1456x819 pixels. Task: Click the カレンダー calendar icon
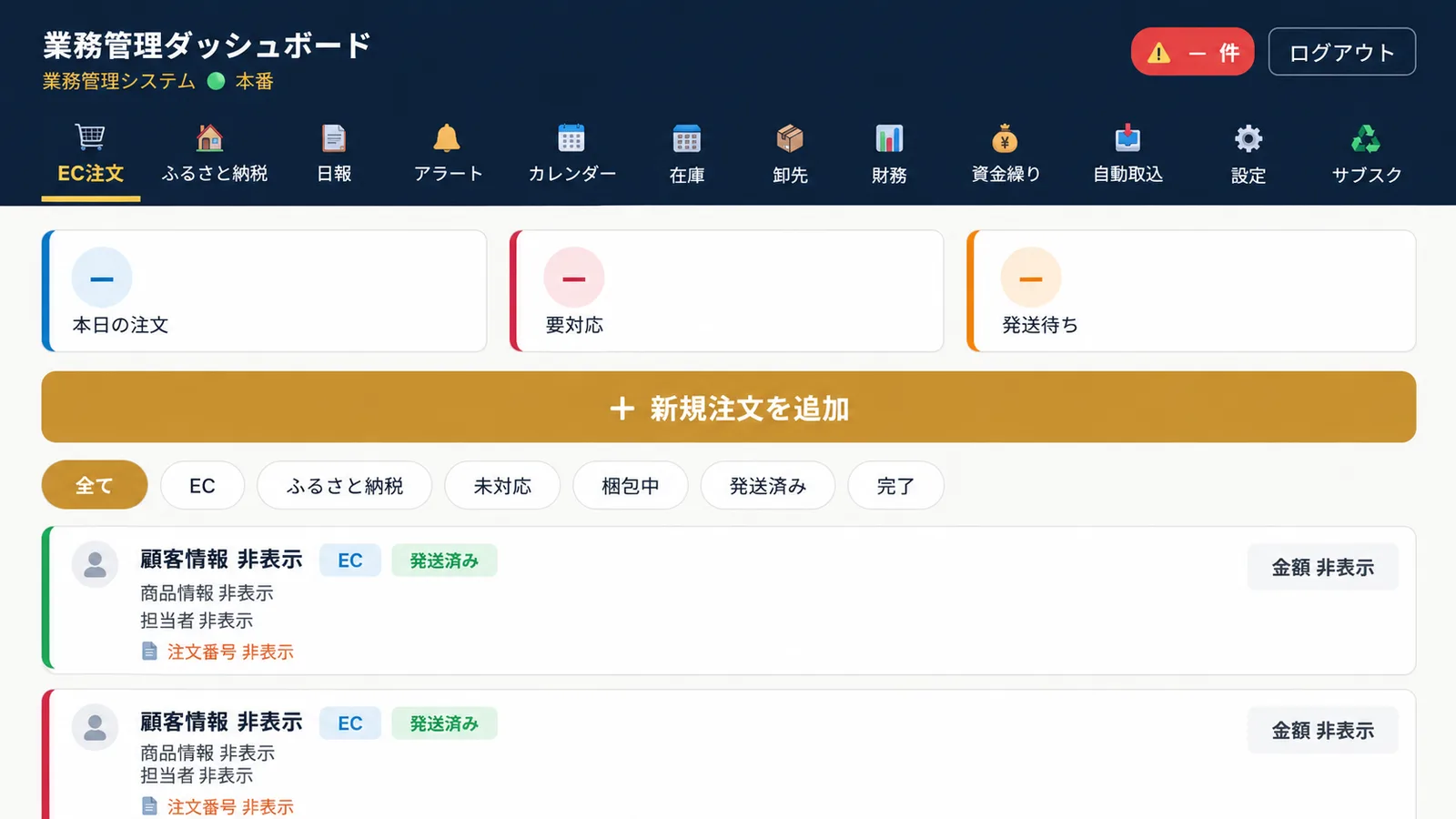[571, 138]
